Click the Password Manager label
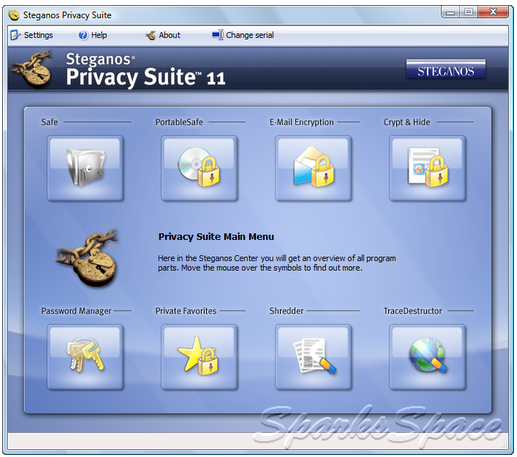 click(x=76, y=311)
